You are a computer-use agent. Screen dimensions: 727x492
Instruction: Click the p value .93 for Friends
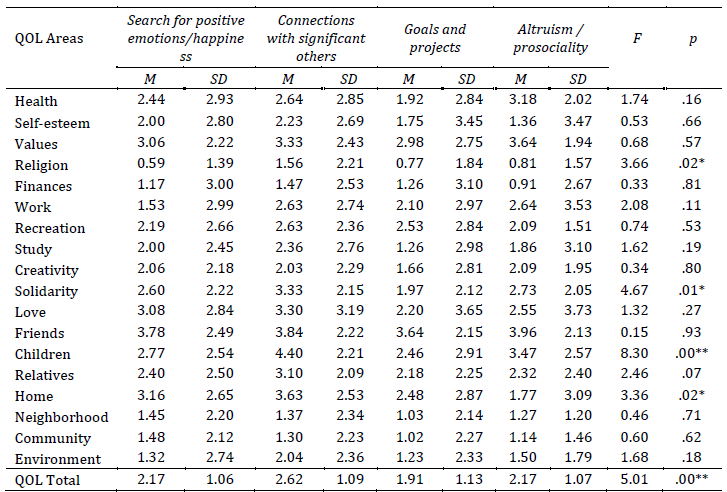click(x=689, y=333)
